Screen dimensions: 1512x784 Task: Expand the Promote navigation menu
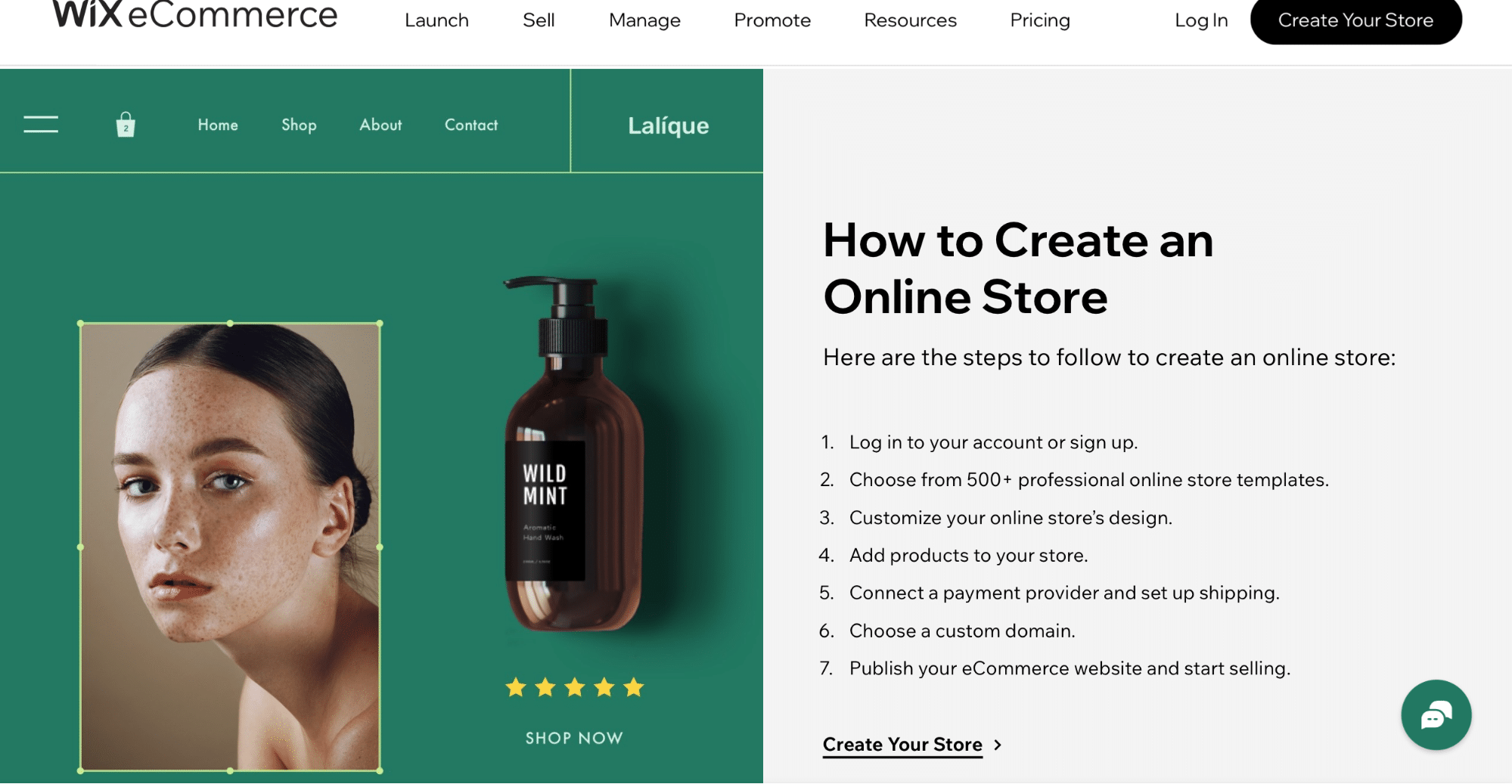(772, 20)
